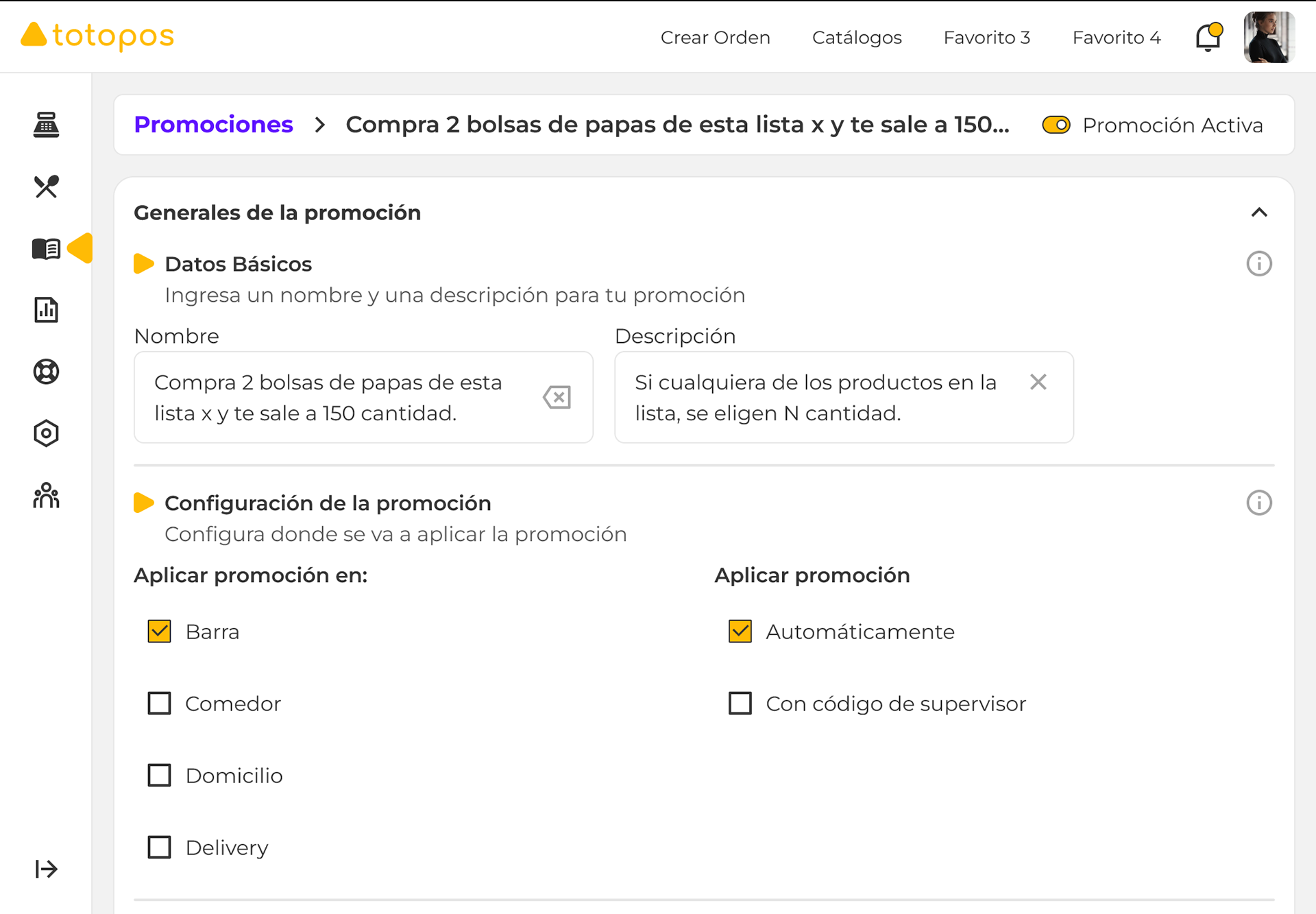The width and height of the screenshot is (1316, 914).
Task: Uncheck the Barra checkbox
Action: pyautogui.click(x=159, y=631)
